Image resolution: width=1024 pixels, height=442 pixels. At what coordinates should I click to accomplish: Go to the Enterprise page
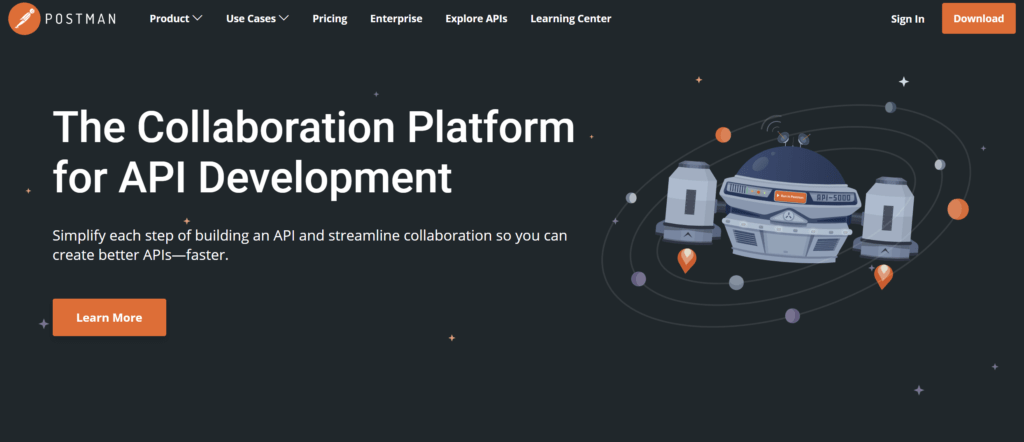click(396, 19)
